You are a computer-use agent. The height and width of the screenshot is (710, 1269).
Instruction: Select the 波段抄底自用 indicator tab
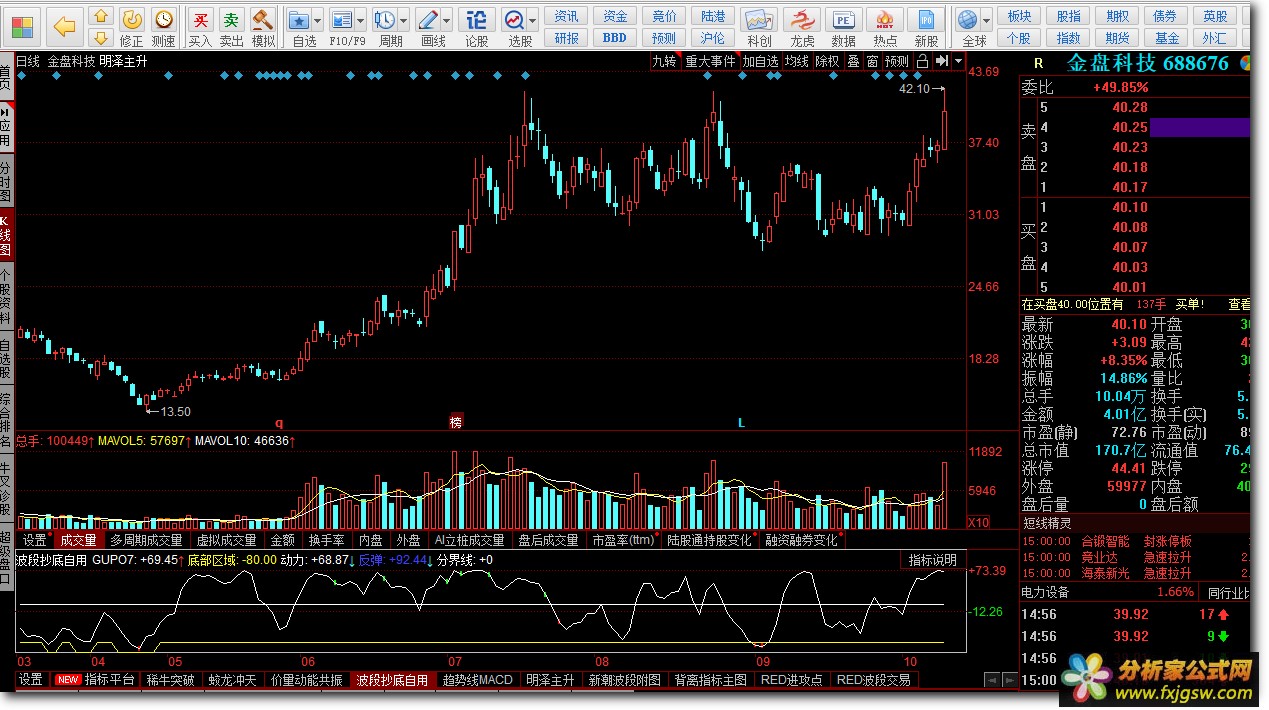pos(392,680)
